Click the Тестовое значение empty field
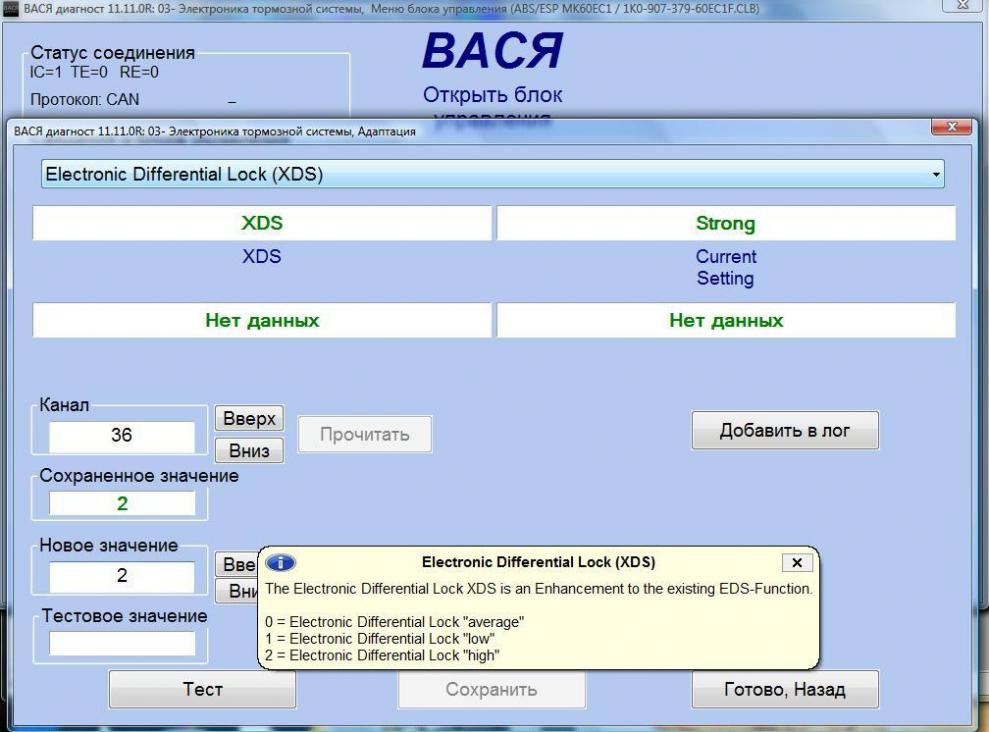Viewport: 989px width, 732px height. [122, 644]
